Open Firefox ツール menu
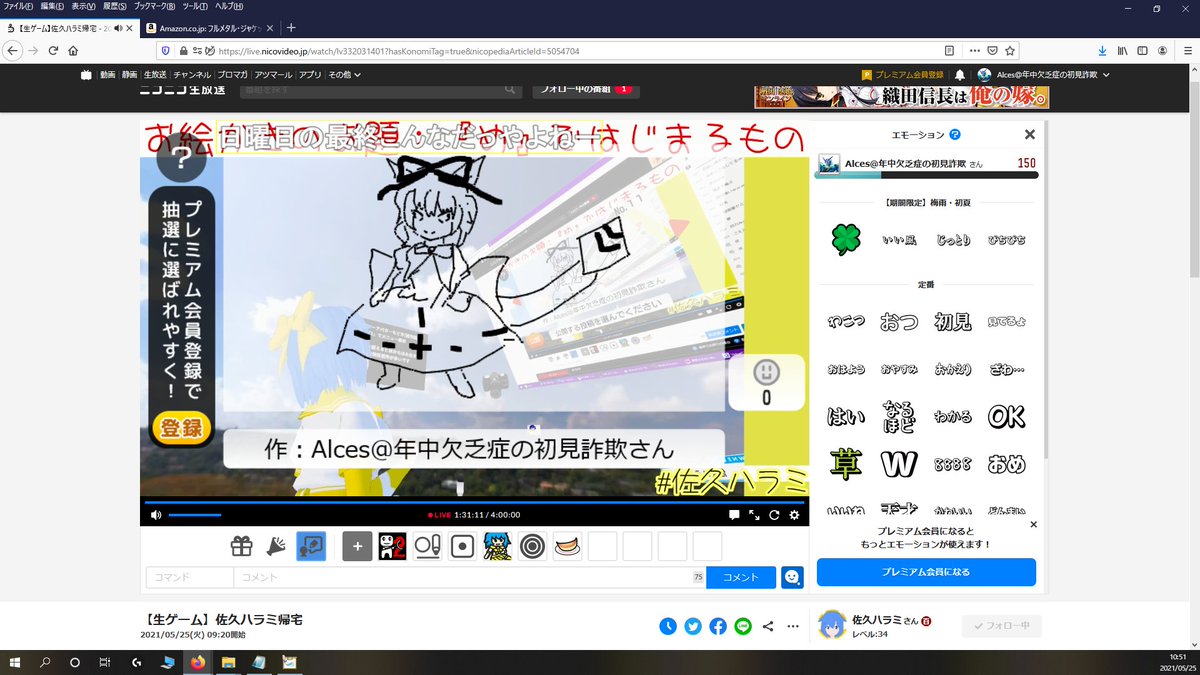The width and height of the screenshot is (1200, 675). tap(196, 7)
